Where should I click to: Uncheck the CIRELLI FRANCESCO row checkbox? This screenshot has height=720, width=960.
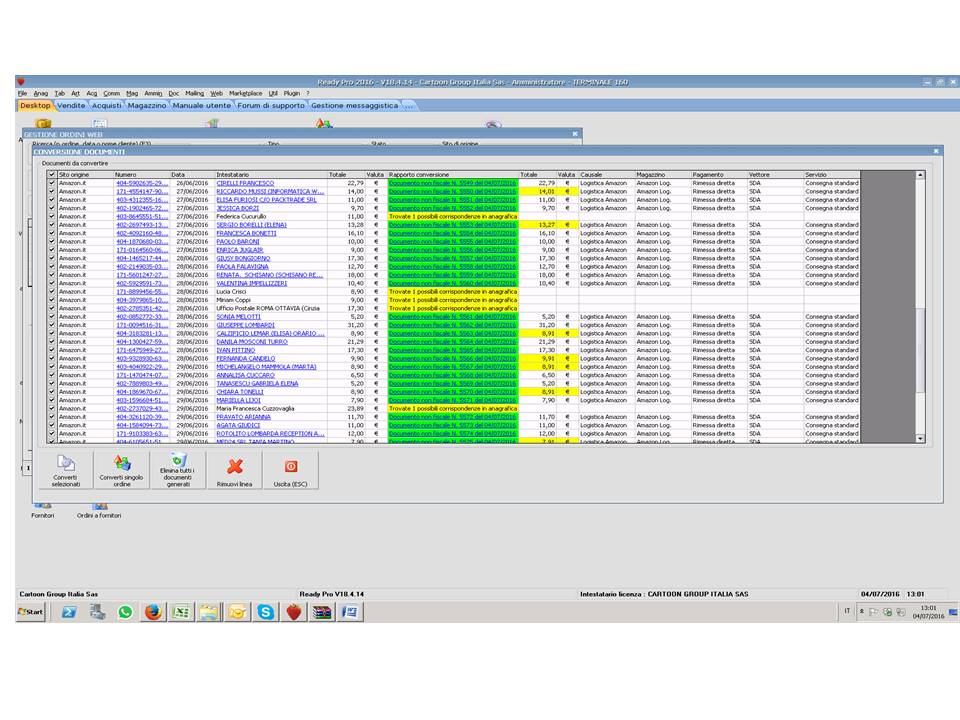tap(51, 183)
